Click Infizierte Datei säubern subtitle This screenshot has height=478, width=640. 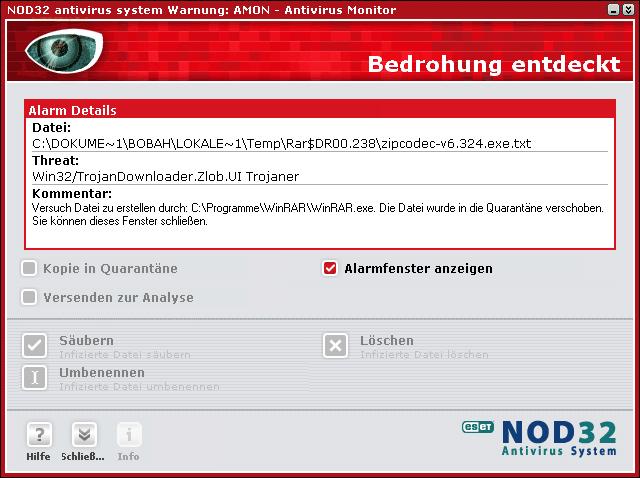tap(125, 355)
